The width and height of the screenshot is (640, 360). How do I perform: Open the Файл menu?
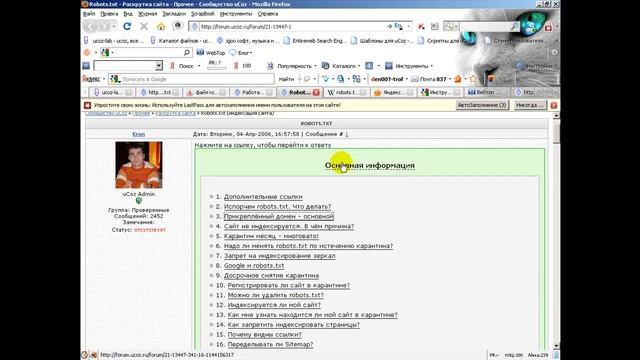(x=89, y=13)
